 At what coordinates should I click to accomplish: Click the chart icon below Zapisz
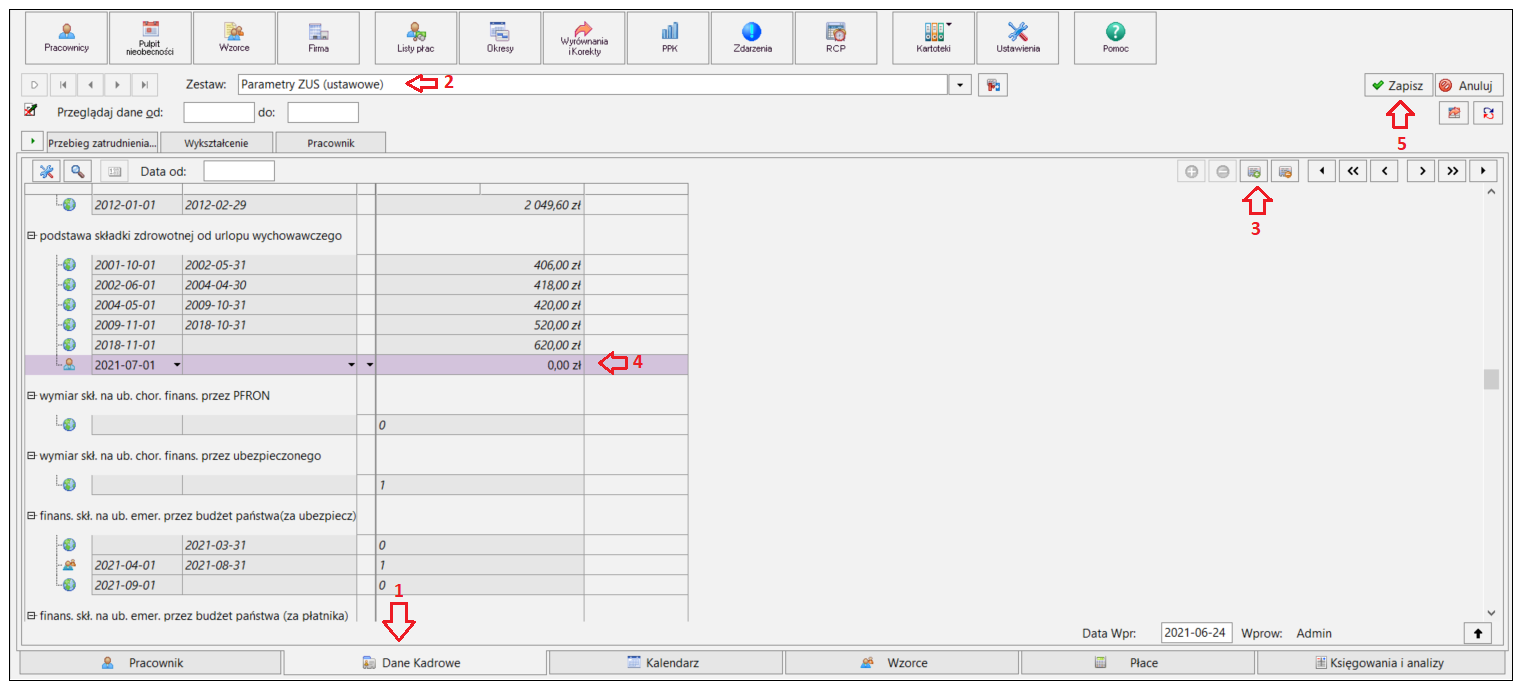click(1454, 113)
